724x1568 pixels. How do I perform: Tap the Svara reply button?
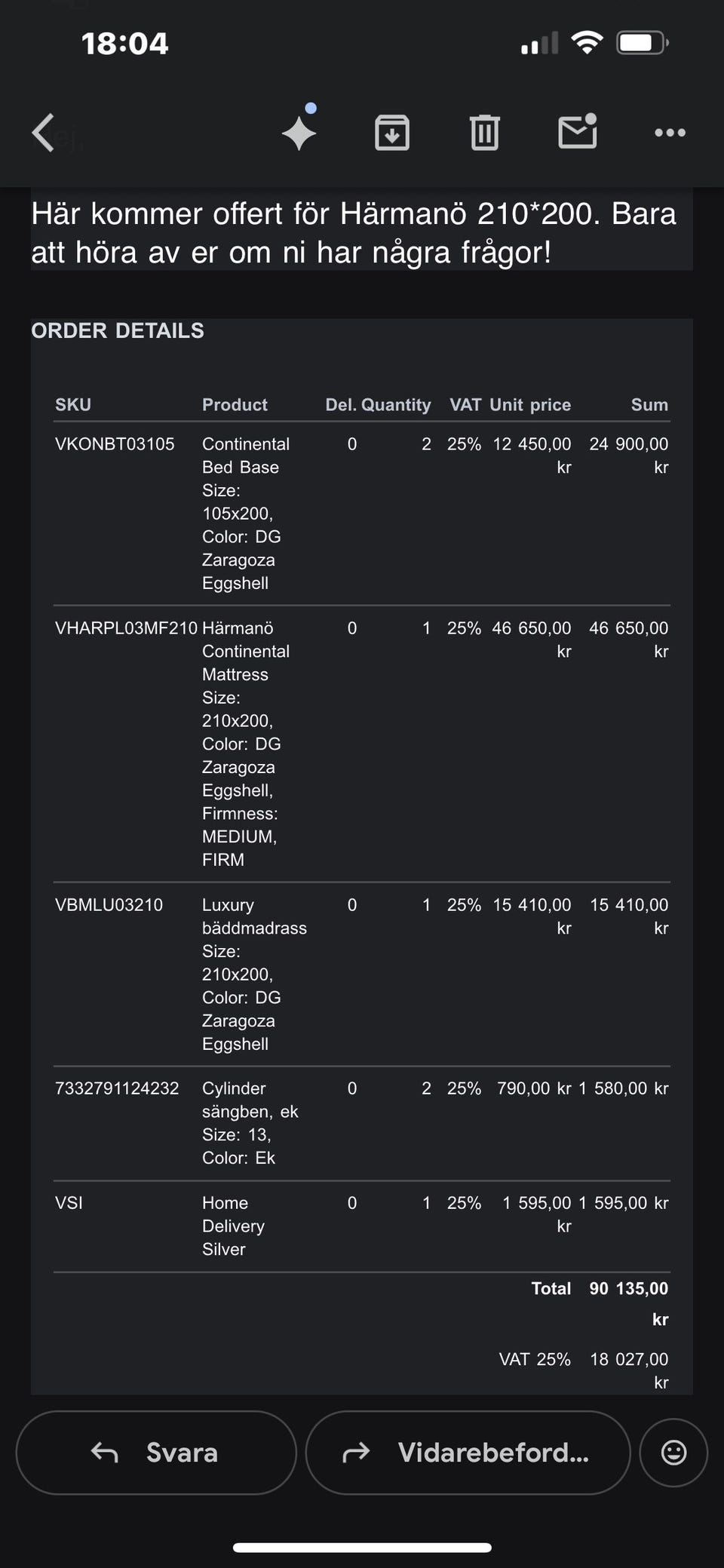(x=156, y=1452)
